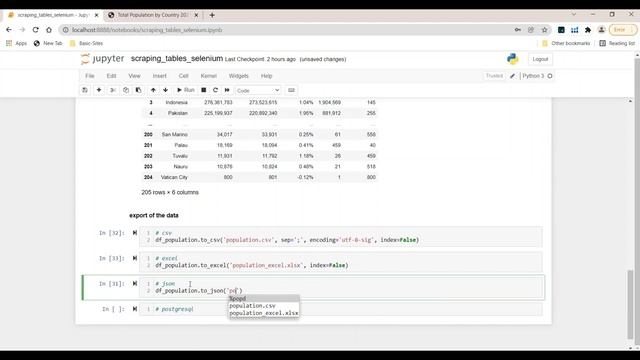
Task: Select population_excel.xlsx autocomplete suggestion
Action: (x=264, y=313)
